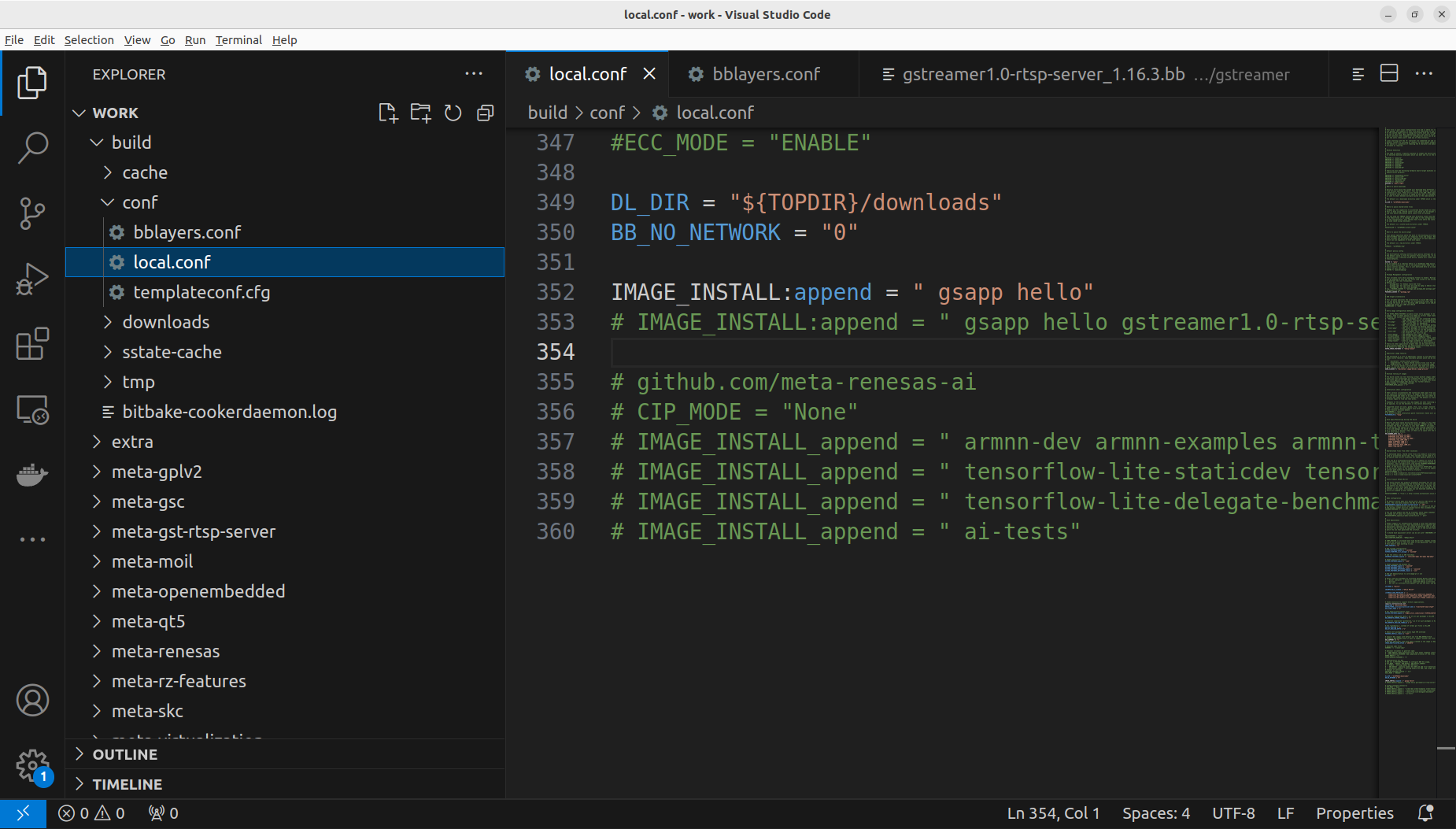Open the Search view
The height and width of the screenshot is (829, 1456).
[x=32, y=147]
